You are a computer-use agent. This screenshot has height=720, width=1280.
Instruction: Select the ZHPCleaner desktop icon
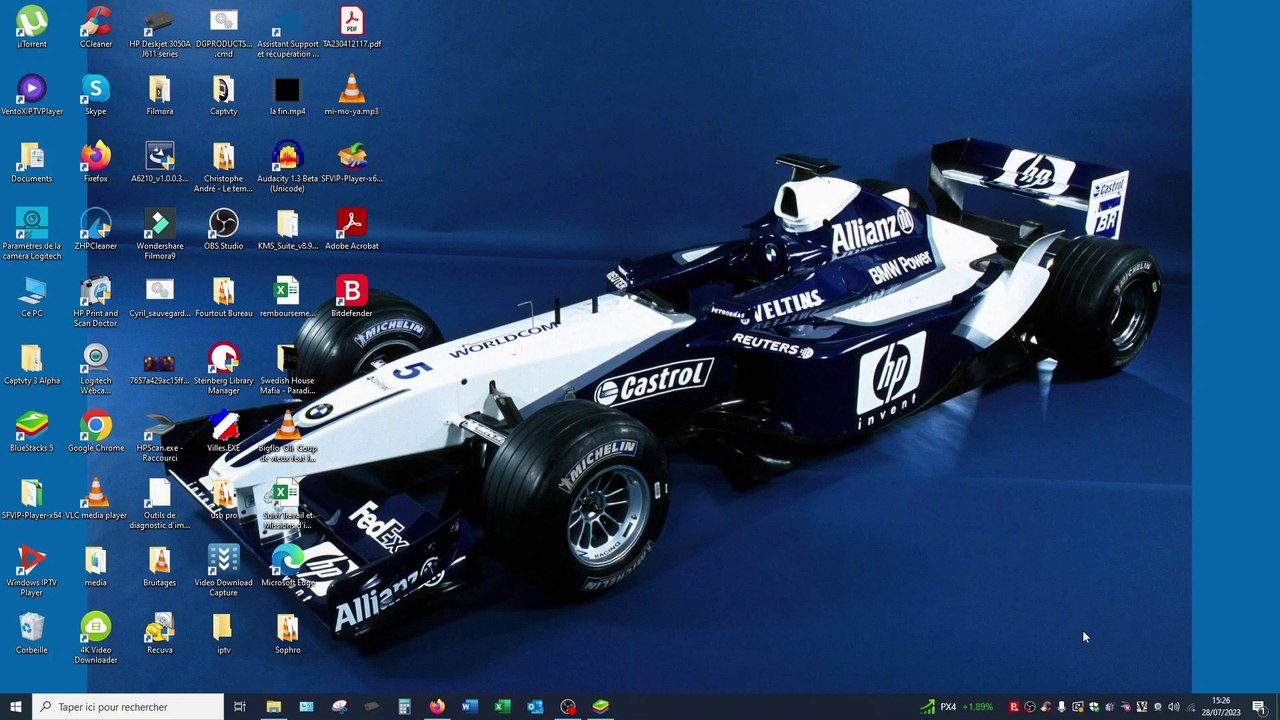[x=96, y=229]
